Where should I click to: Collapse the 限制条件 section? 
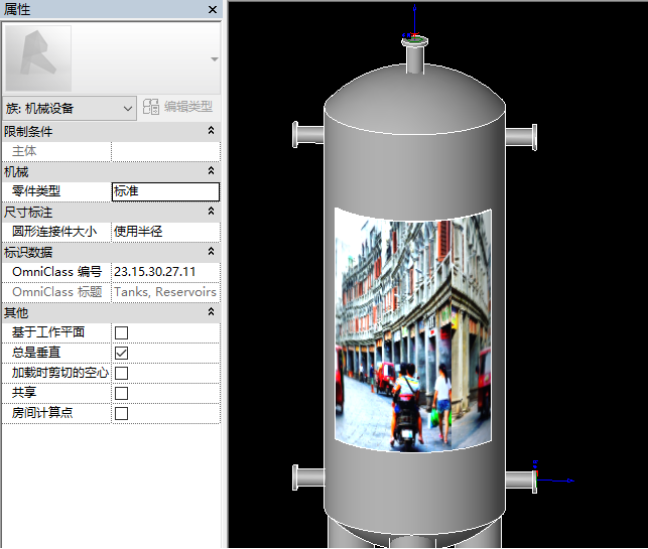tap(210, 131)
